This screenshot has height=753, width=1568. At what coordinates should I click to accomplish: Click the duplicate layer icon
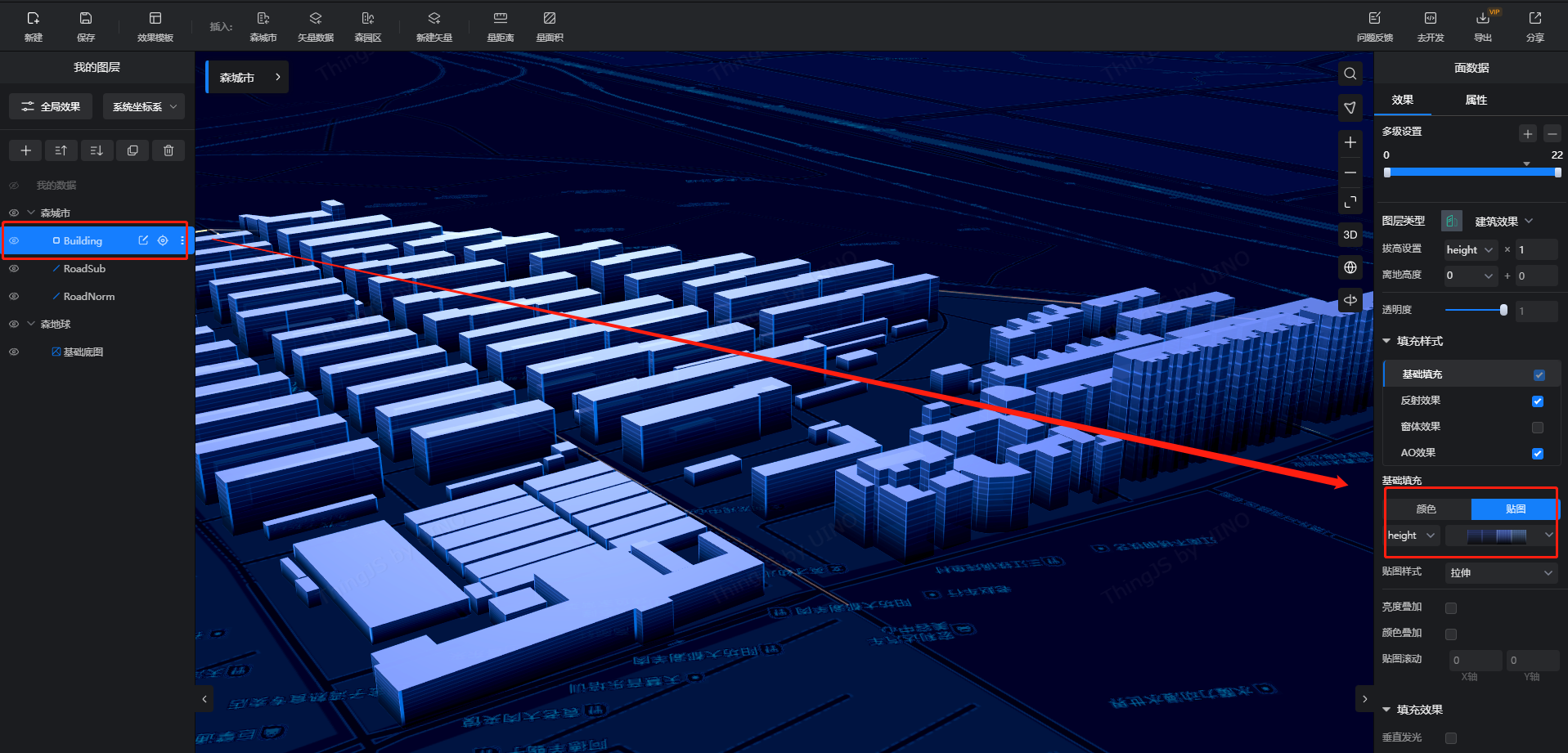(133, 150)
